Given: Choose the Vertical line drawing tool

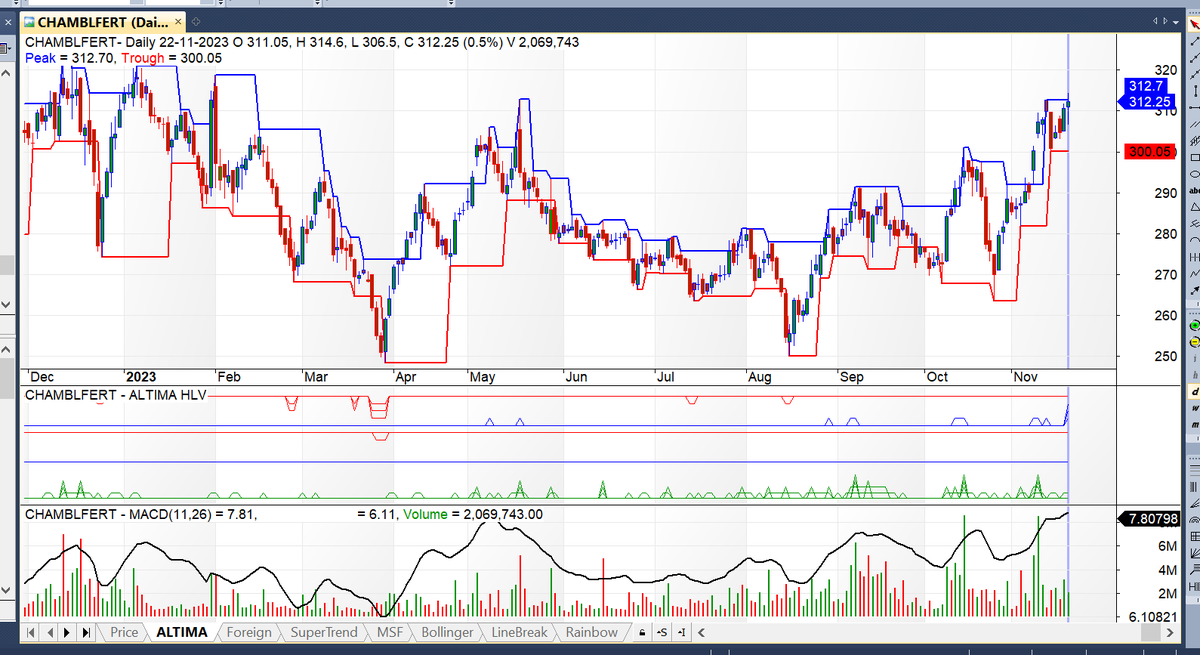Looking at the screenshot, I should [1194, 91].
